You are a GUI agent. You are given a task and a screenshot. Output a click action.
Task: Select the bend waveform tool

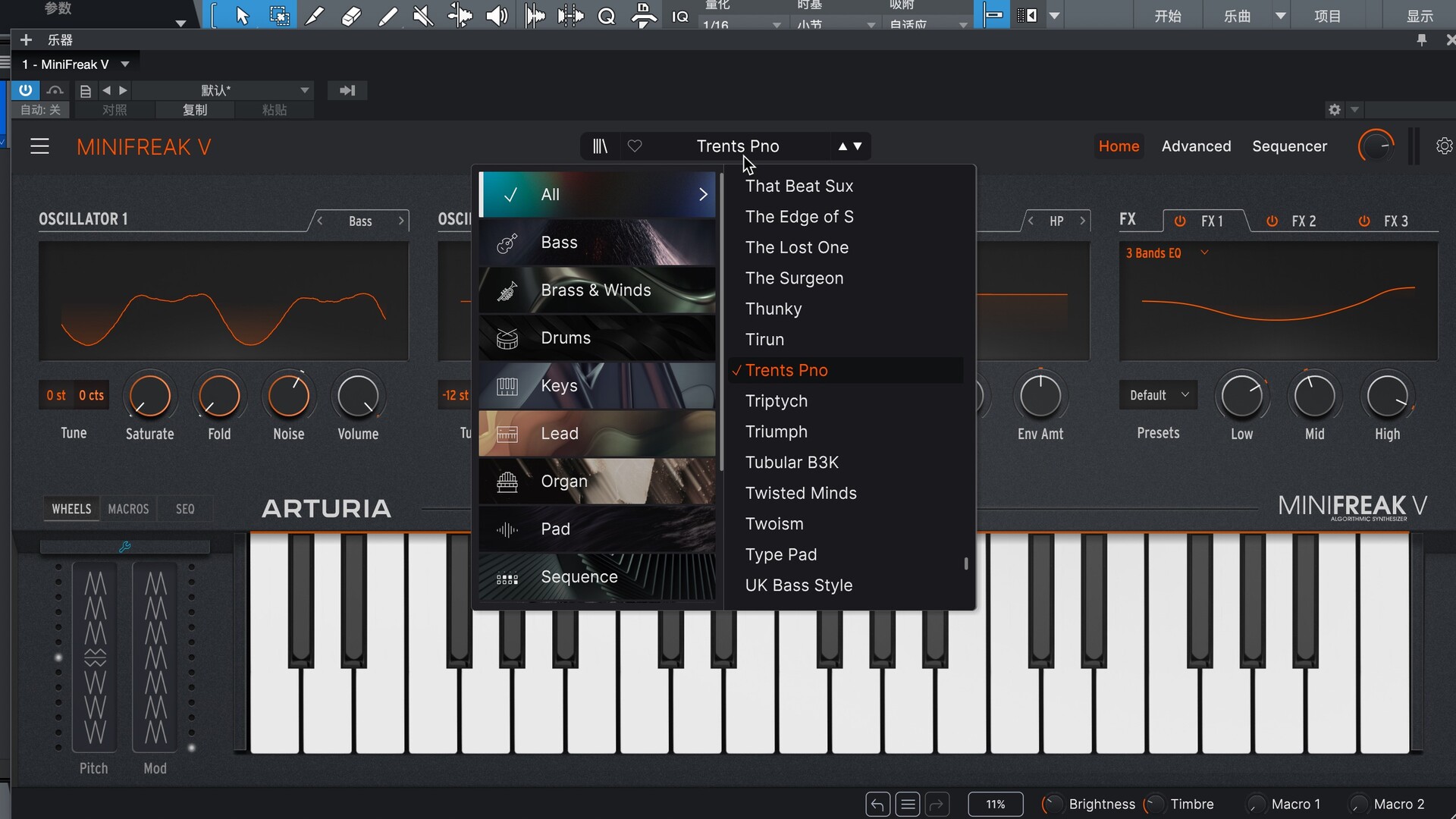(x=460, y=15)
